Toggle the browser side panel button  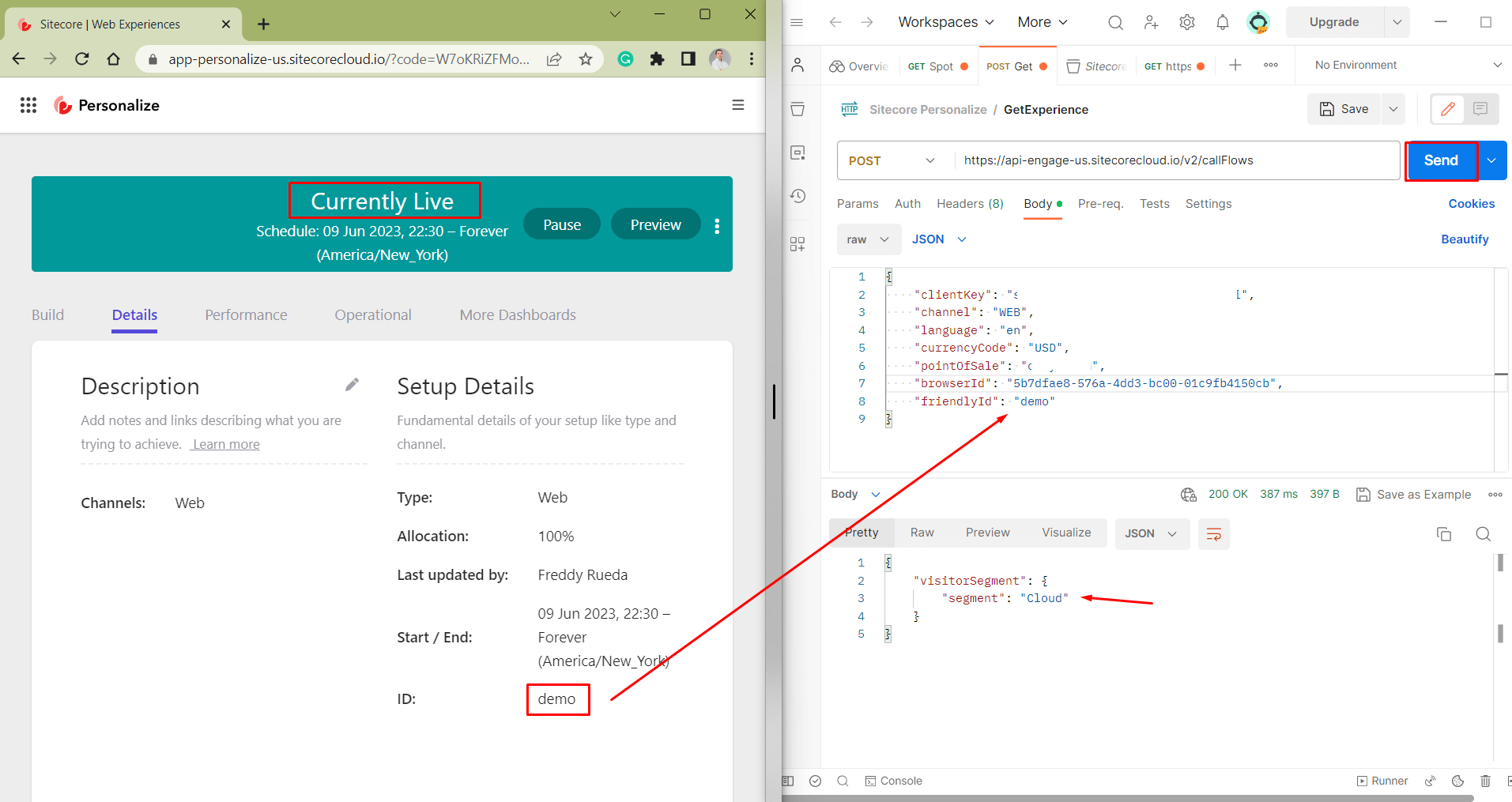[x=688, y=59]
